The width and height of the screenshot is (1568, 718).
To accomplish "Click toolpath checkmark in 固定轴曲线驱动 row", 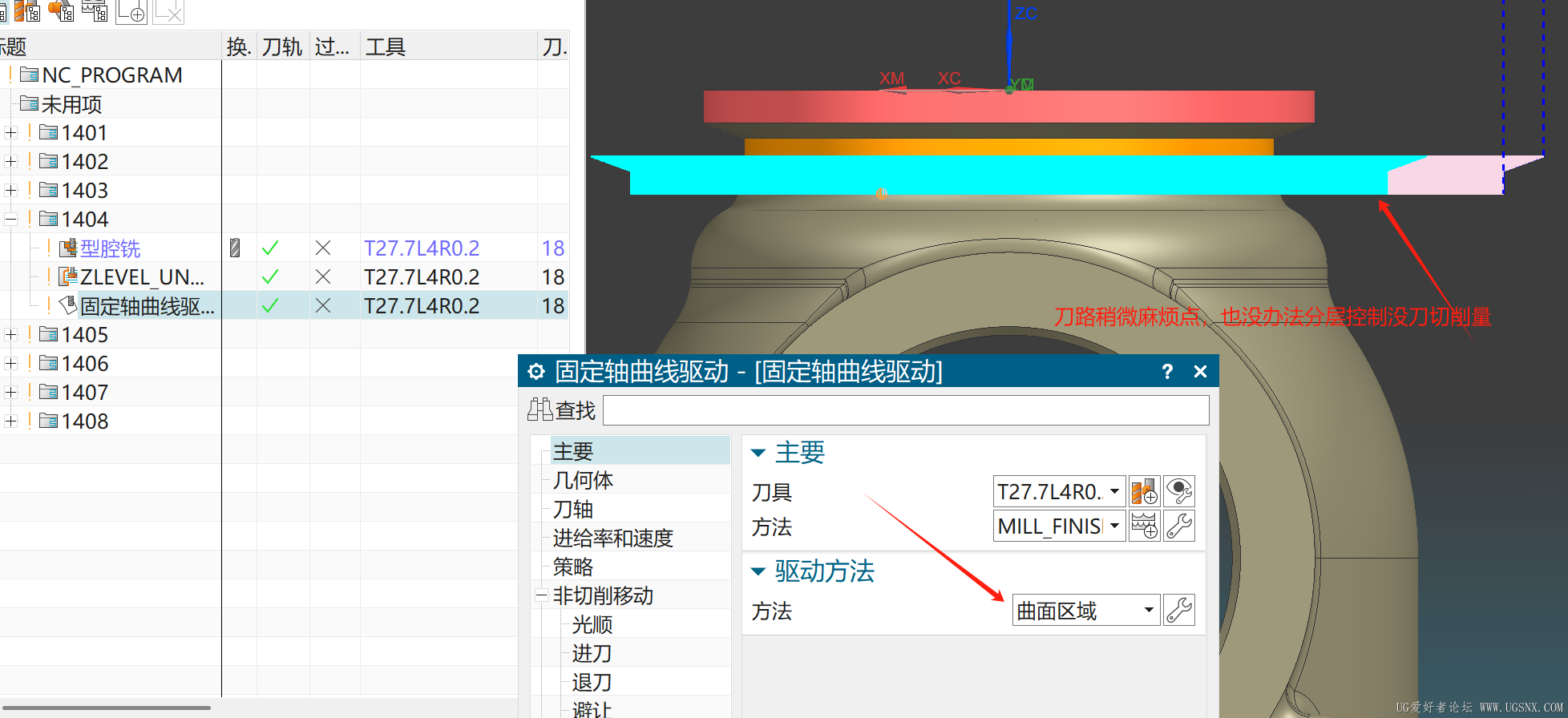I will 270,305.
